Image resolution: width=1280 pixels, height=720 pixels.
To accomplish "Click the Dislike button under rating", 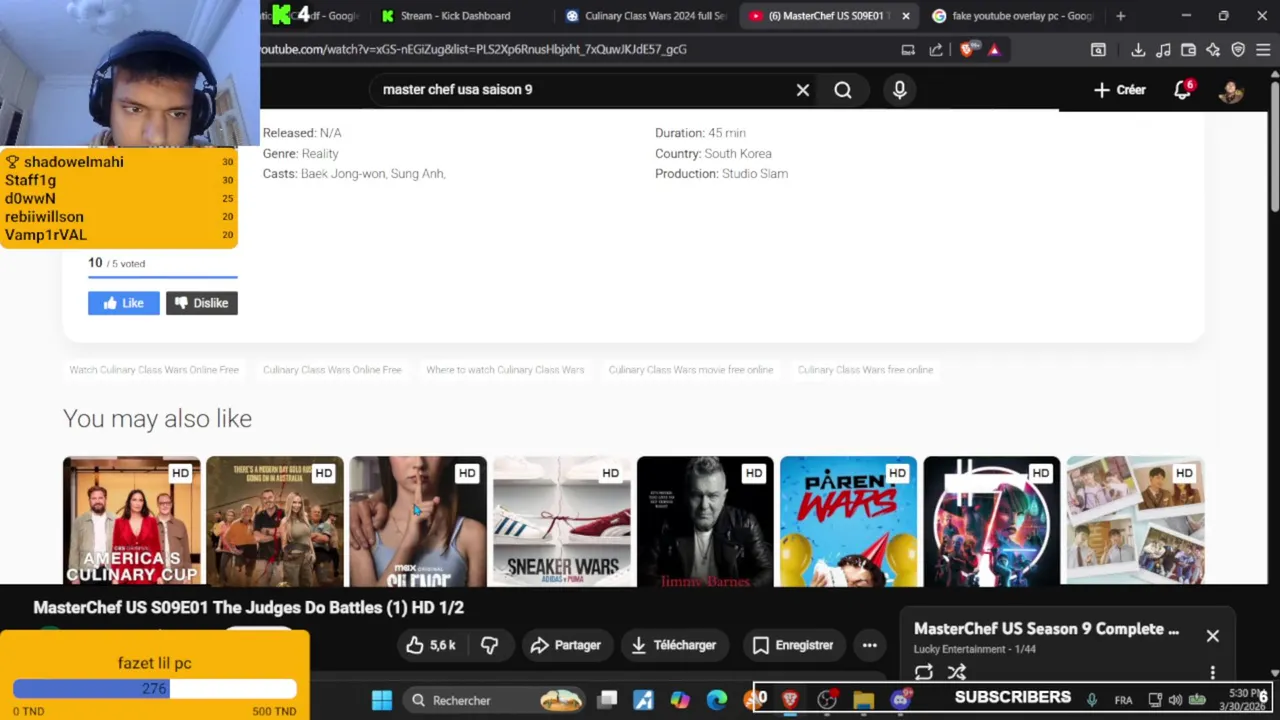I will pos(202,303).
